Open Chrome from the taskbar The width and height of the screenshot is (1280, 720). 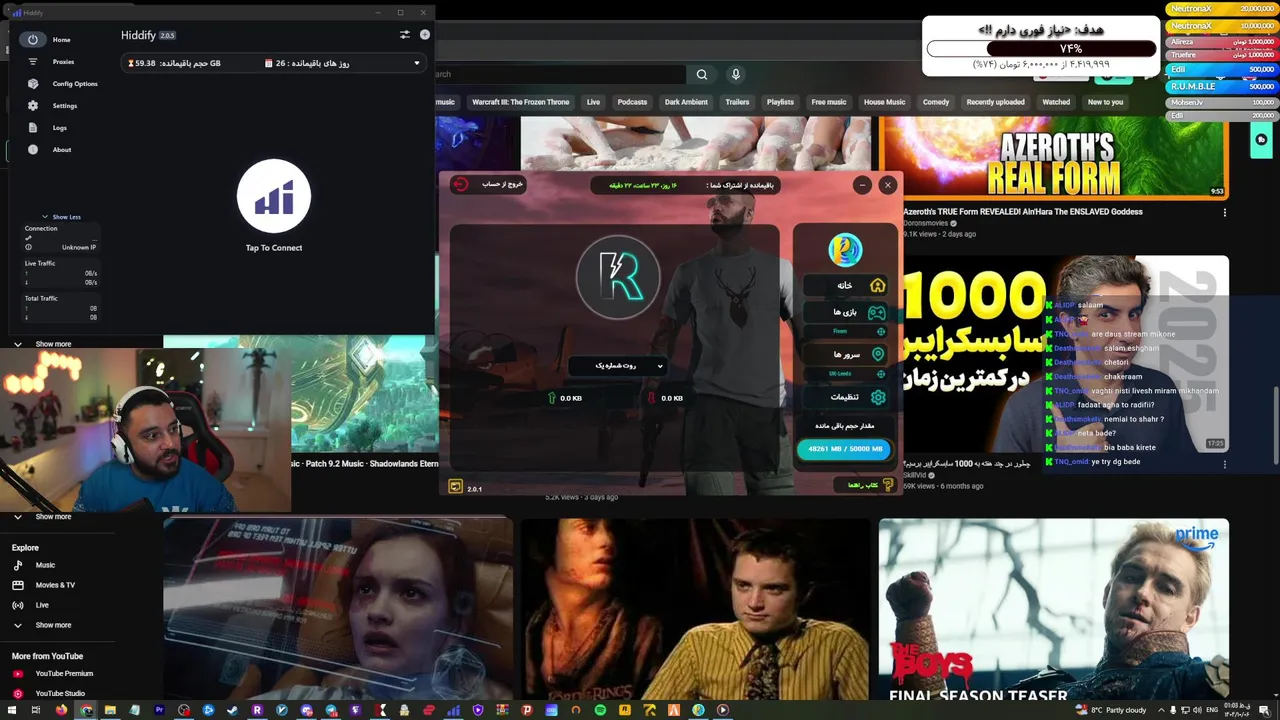coord(87,710)
